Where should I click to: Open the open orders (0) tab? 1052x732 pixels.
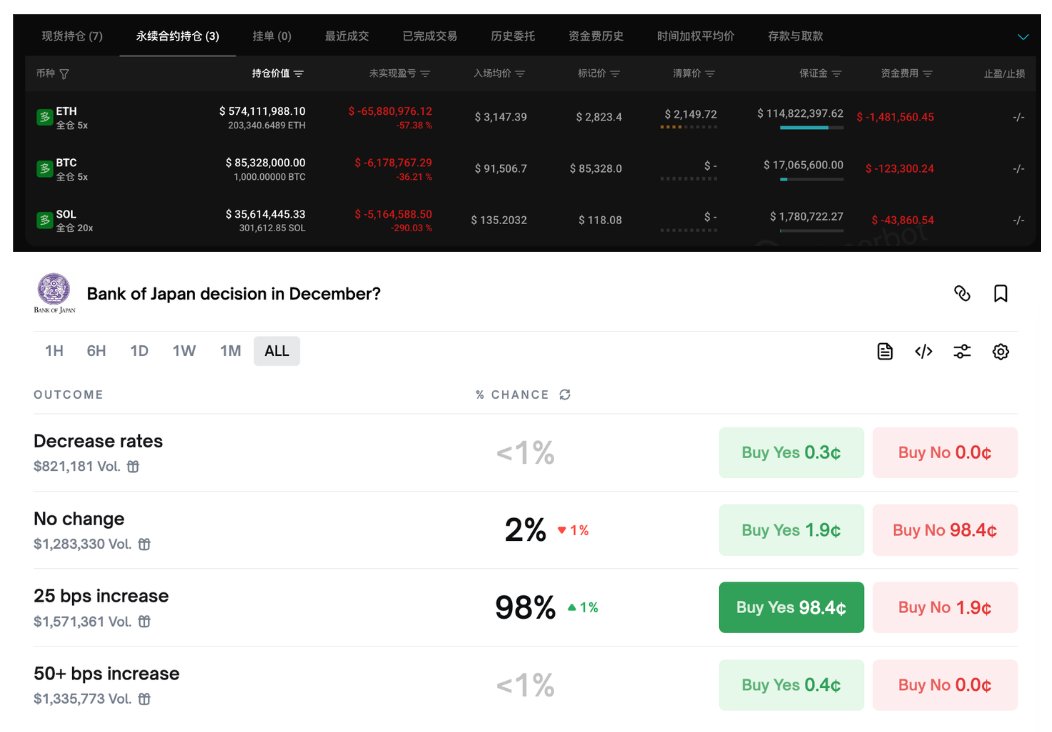272,36
